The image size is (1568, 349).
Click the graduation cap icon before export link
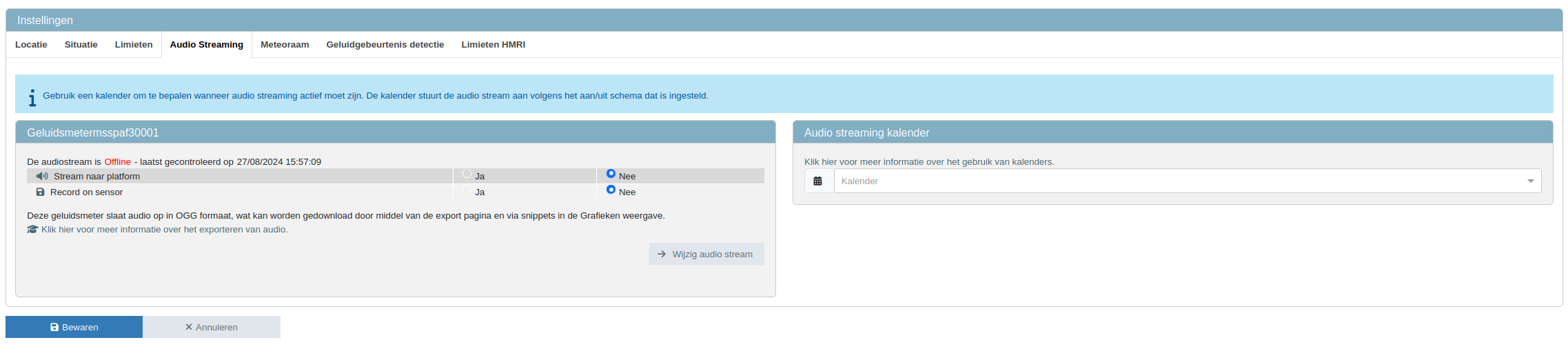point(32,230)
